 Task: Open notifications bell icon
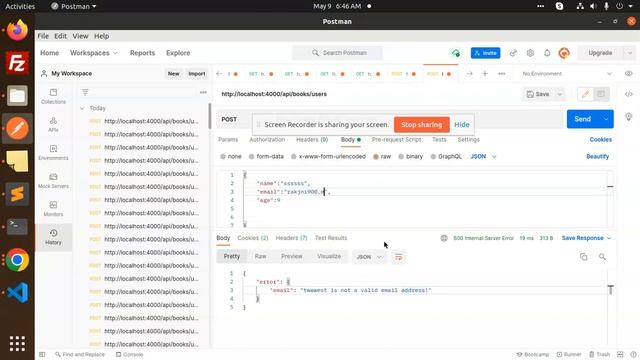click(x=547, y=53)
